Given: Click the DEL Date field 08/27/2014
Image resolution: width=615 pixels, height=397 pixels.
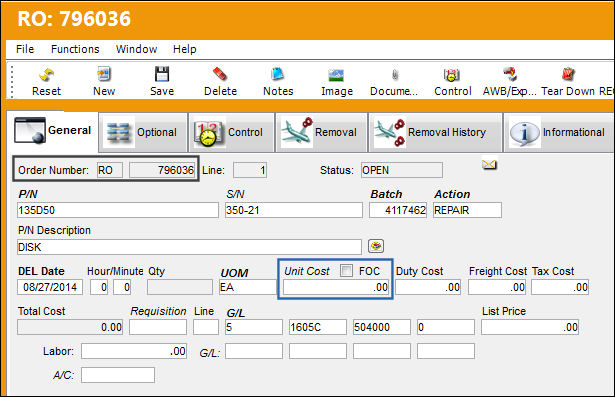Looking at the screenshot, I should [50, 287].
